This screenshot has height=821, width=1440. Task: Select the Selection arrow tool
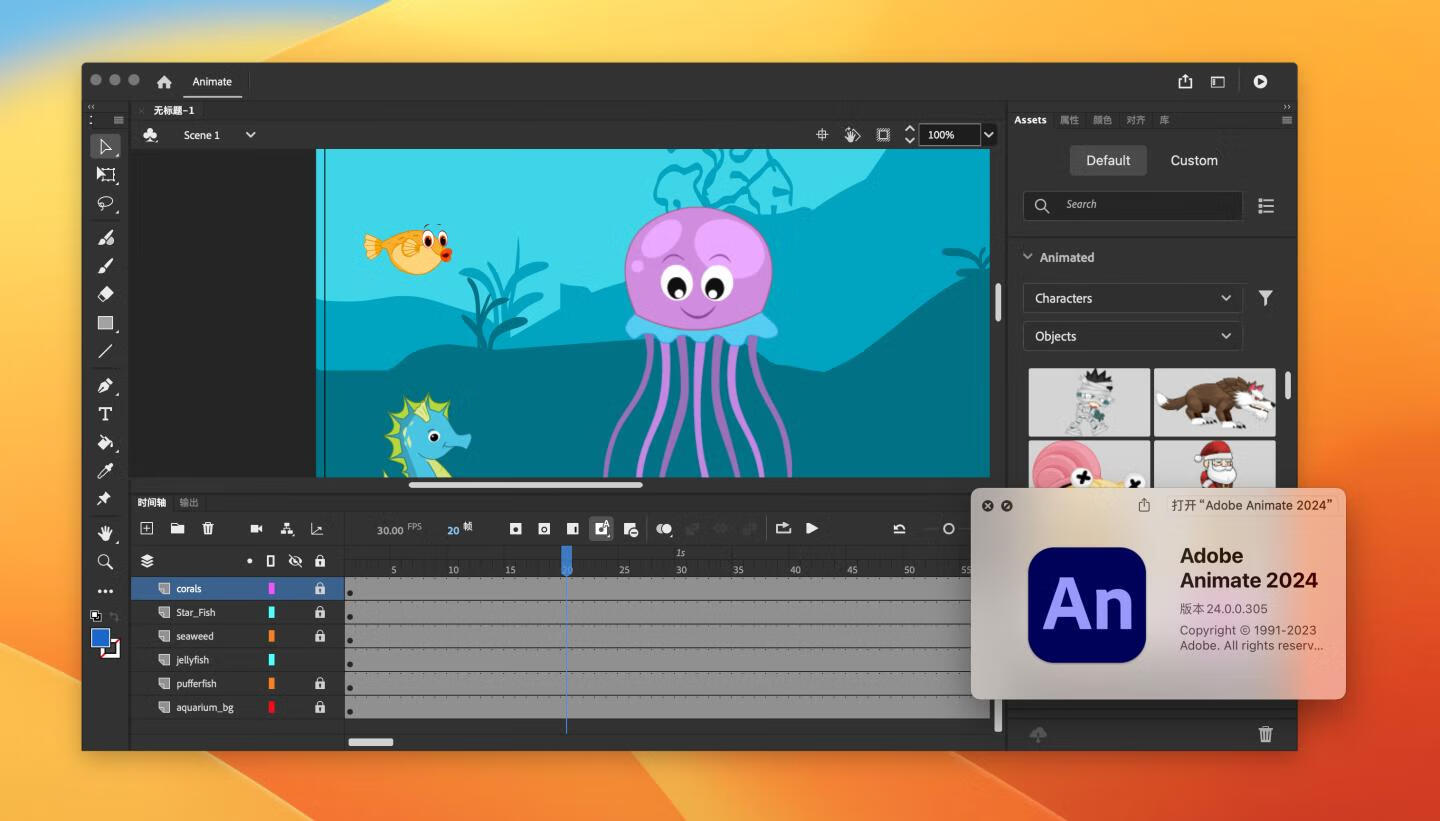point(105,146)
